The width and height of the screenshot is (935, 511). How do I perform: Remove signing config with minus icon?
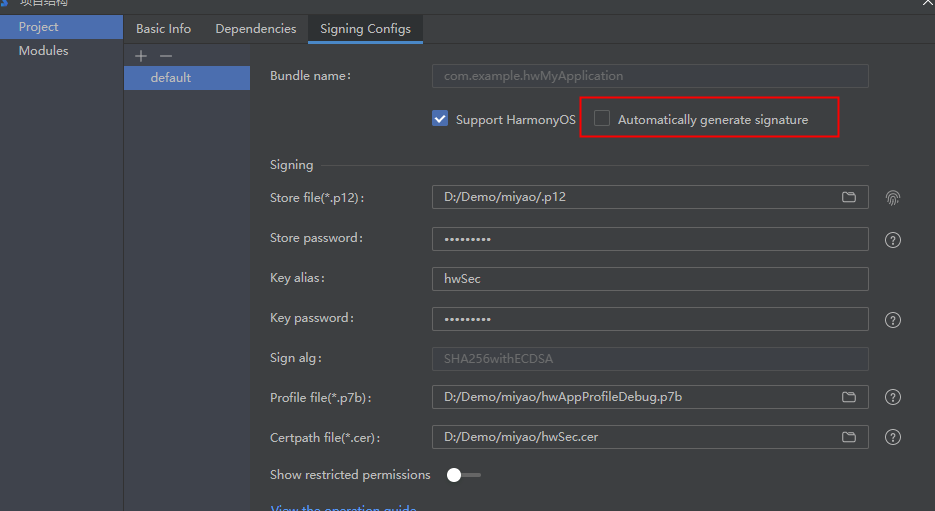pyautogui.click(x=166, y=56)
